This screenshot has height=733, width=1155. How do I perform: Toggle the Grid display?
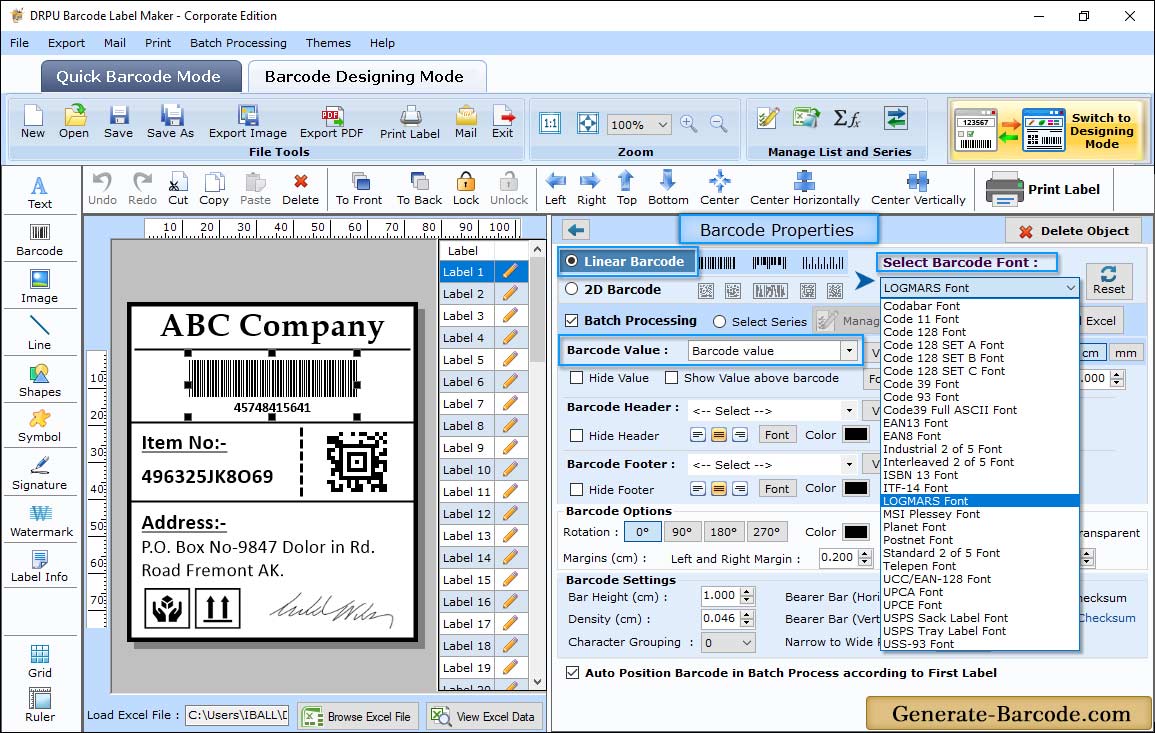[40, 661]
